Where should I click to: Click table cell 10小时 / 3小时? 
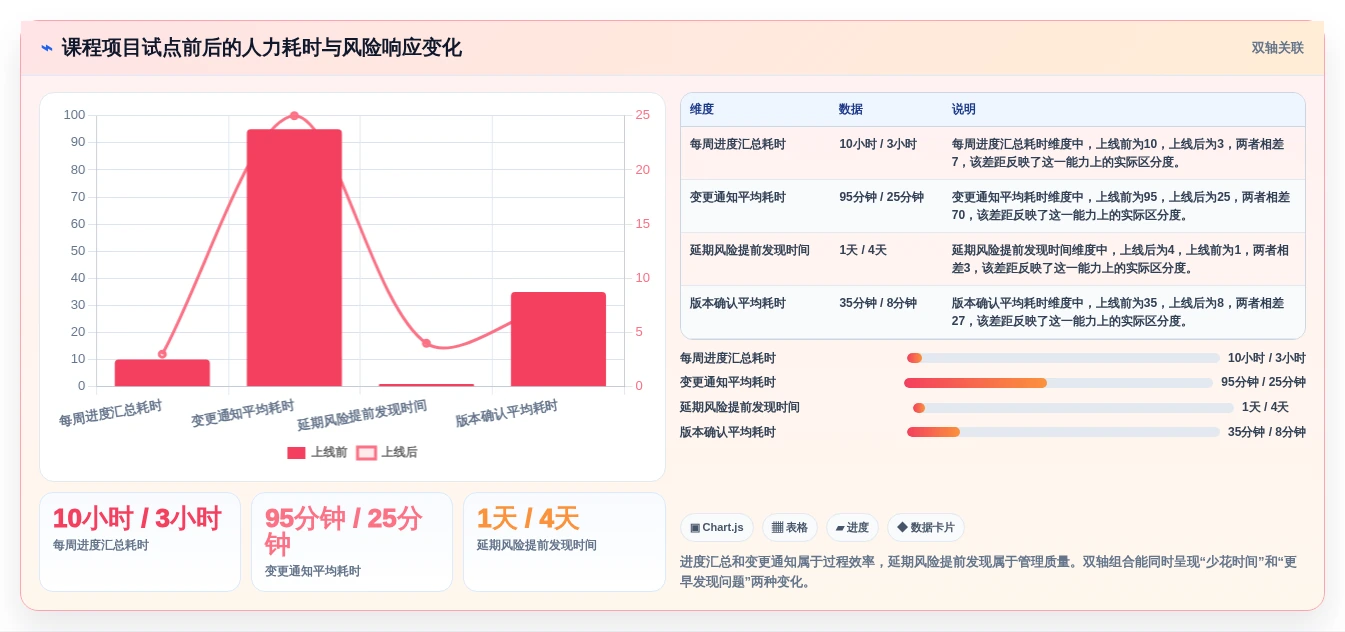coord(878,144)
